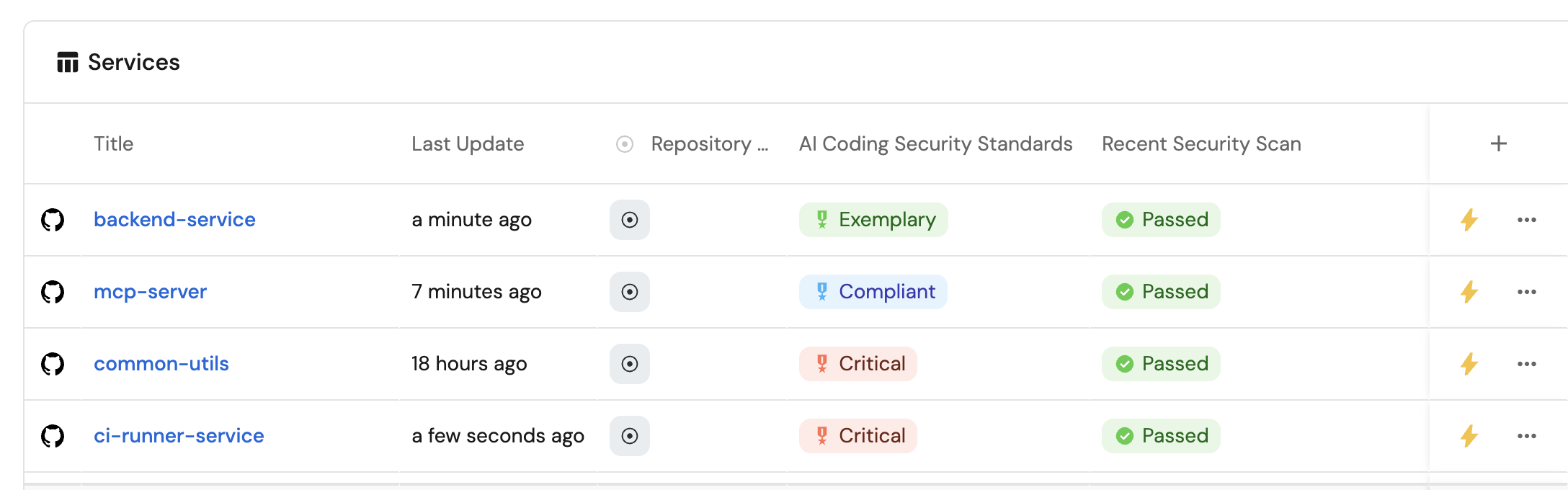Click the Exemplary badge for backend-service

[x=873, y=220]
